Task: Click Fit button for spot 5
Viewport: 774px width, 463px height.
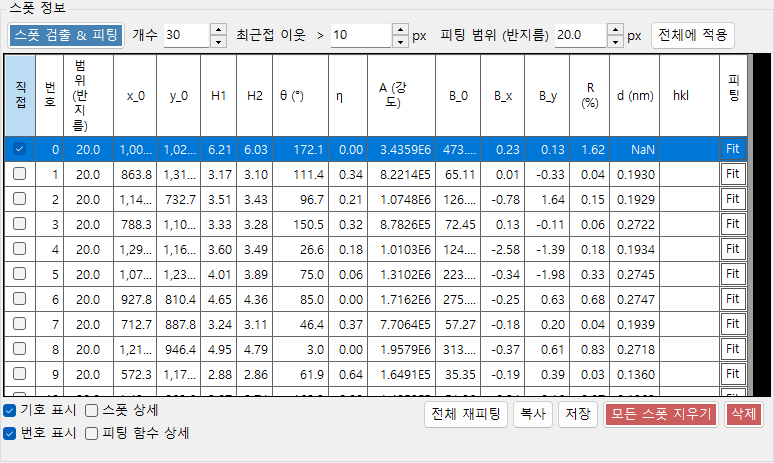Action: [733, 274]
